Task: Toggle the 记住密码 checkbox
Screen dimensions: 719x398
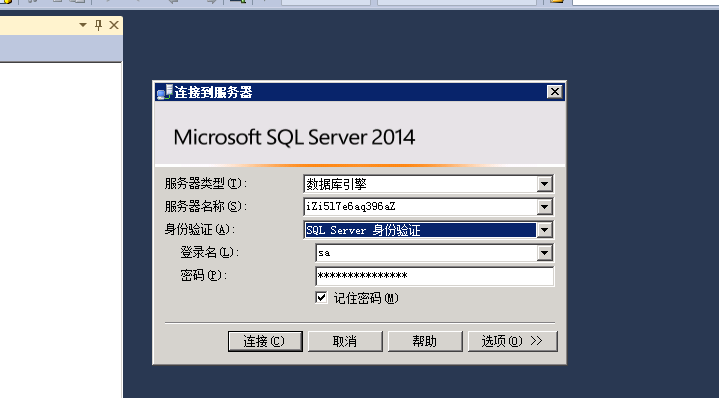Action: tap(321, 298)
